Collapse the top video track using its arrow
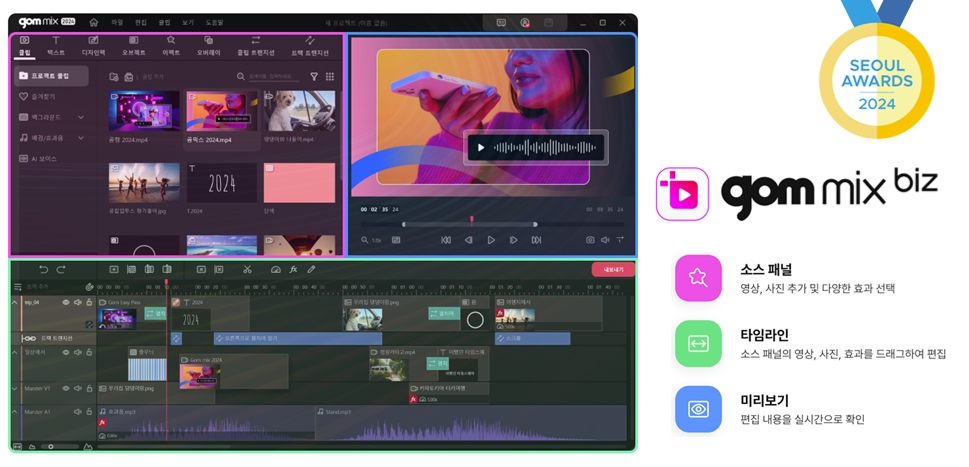This screenshot has width=969, height=467. 15,302
